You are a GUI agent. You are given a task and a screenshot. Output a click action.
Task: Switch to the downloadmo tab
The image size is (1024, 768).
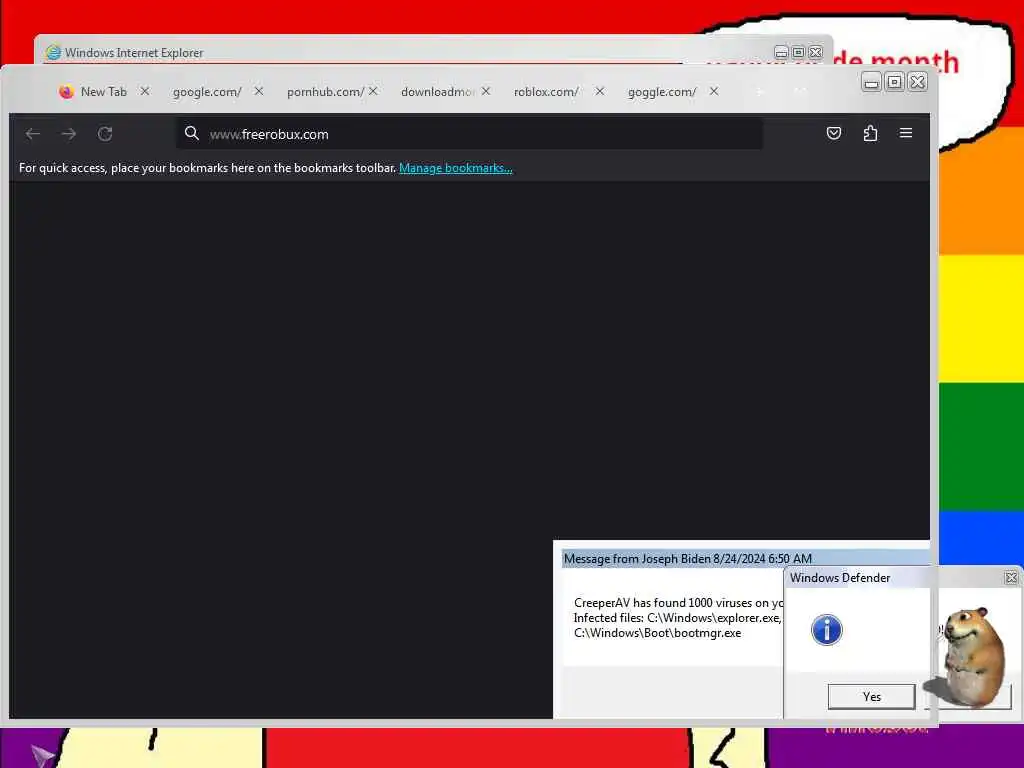[x=438, y=92]
